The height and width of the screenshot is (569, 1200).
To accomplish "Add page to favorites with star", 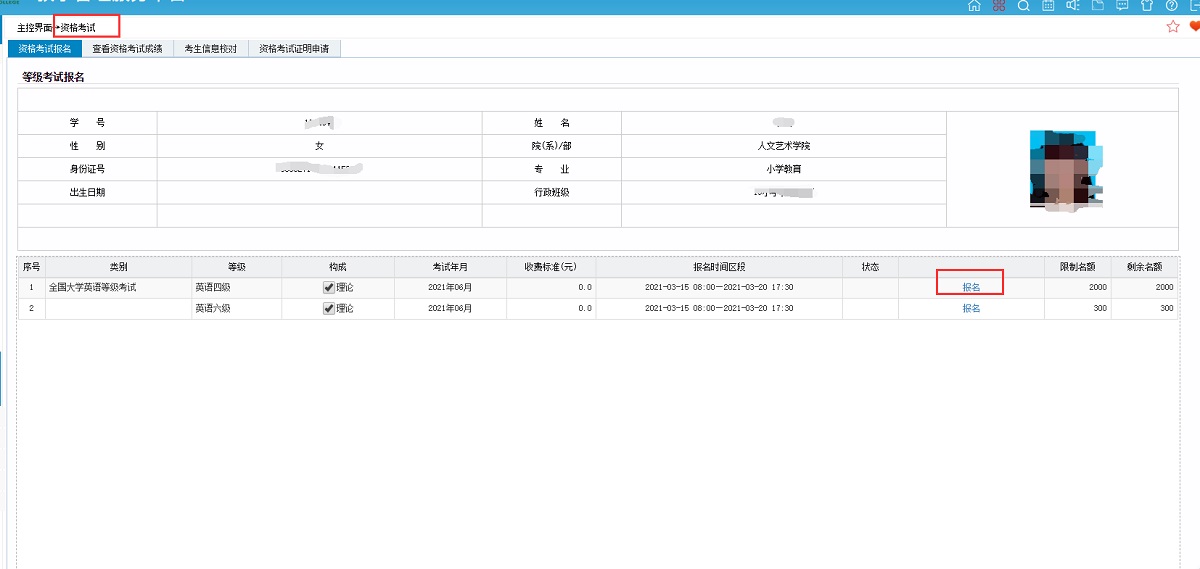I will click(x=1173, y=27).
